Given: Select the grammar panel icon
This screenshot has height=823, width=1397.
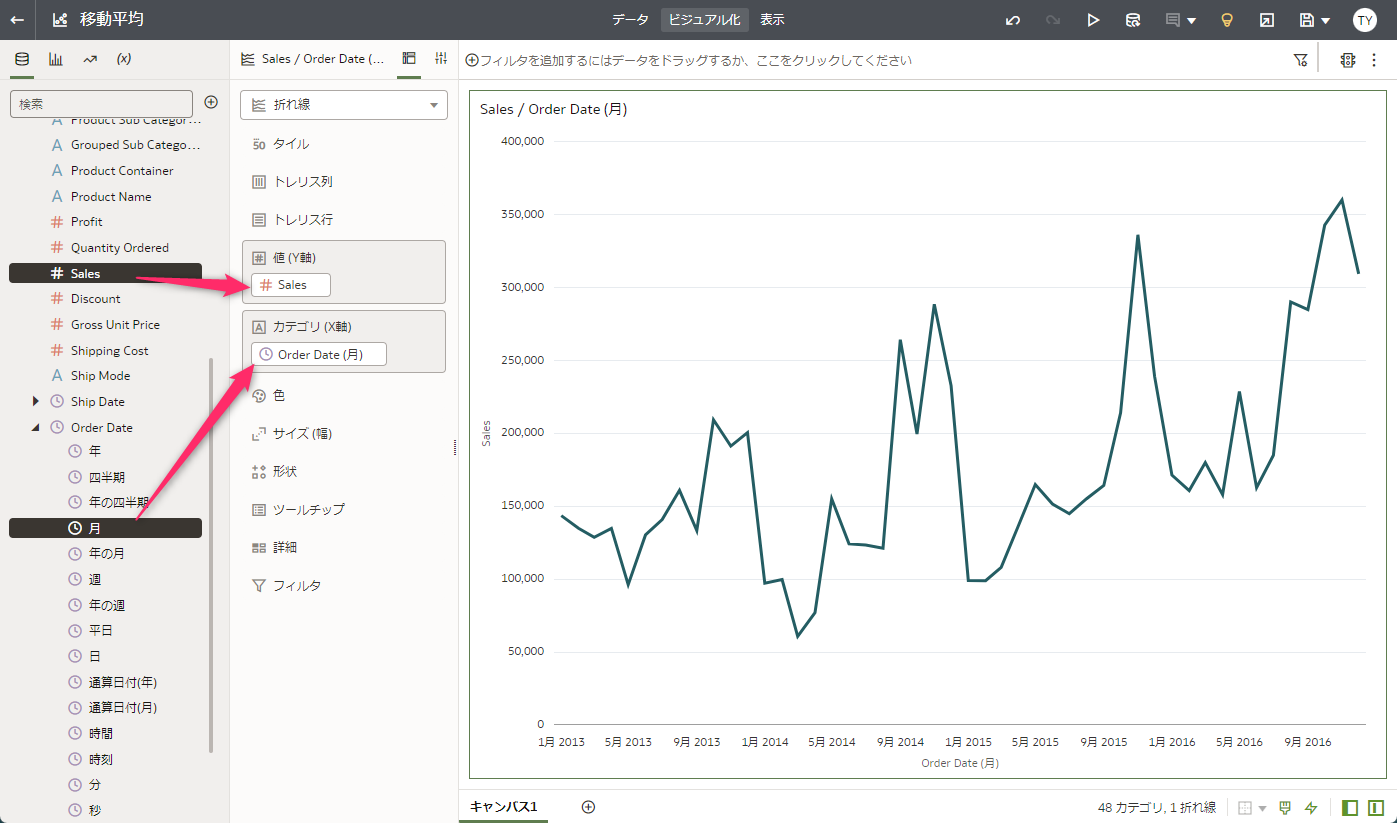Looking at the screenshot, I should coord(409,59).
